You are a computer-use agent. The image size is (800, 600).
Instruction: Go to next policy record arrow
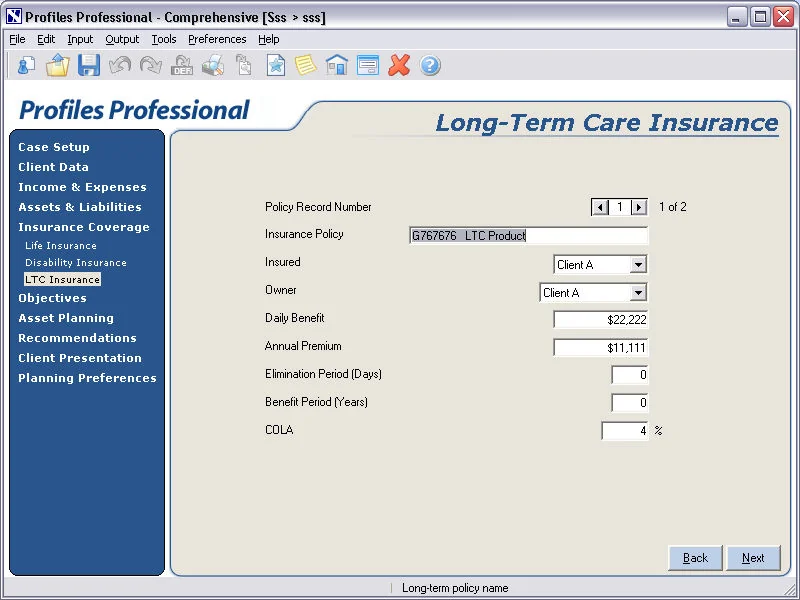(x=639, y=207)
